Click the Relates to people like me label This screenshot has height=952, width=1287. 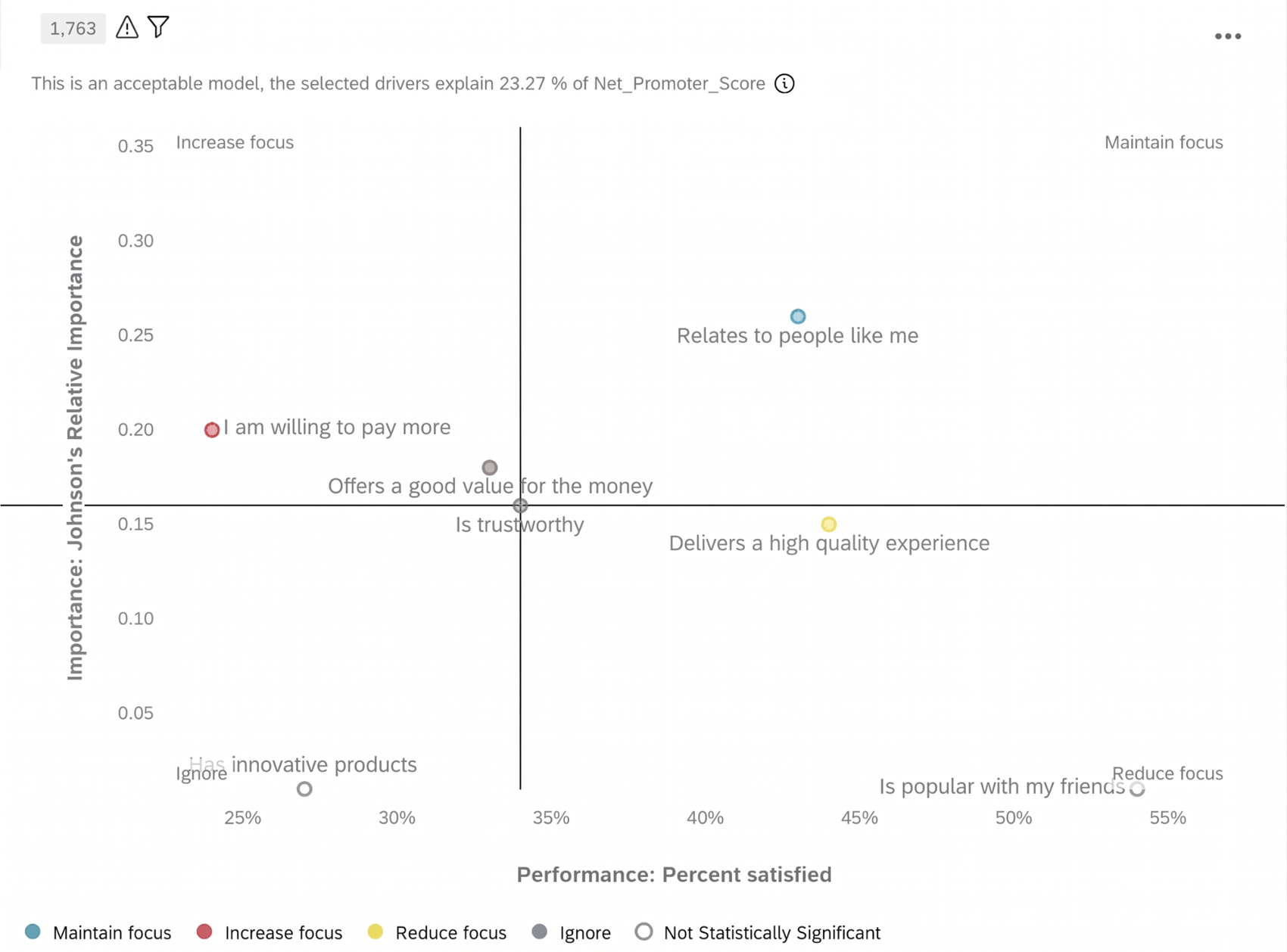click(797, 336)
